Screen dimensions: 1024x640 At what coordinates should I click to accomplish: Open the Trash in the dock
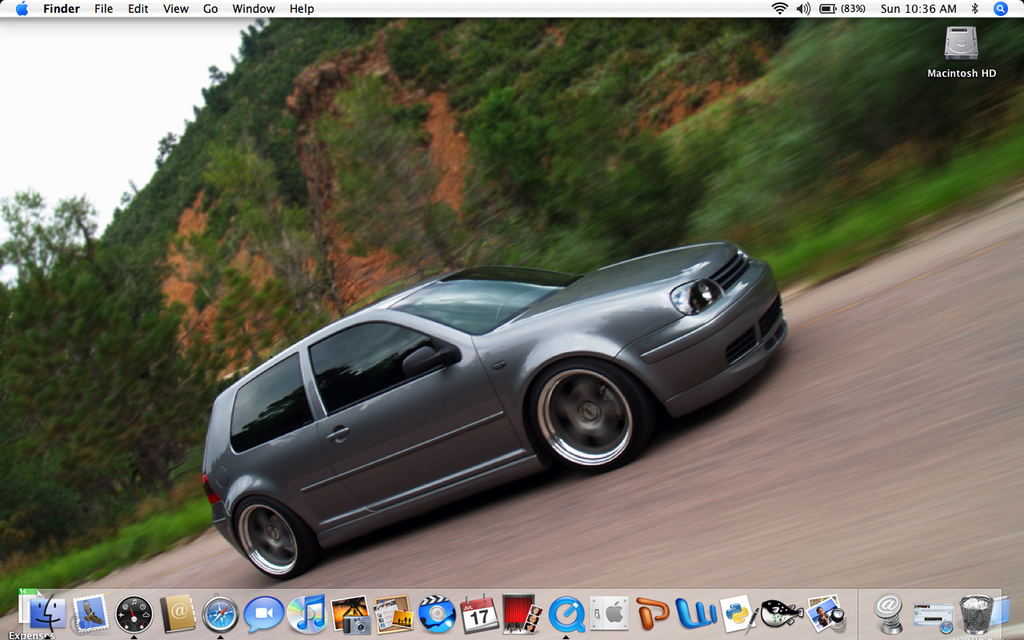click(x=976, y=613)
